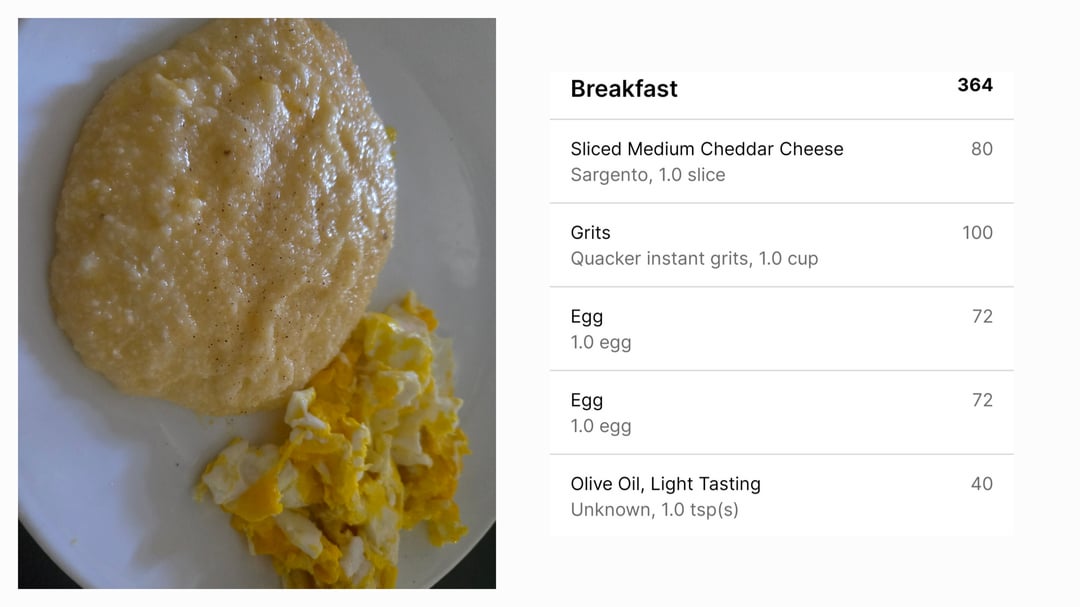Click the Sargento, 1.0 slice serving text
Viewport: 1080px width, 607px height.
647,175
